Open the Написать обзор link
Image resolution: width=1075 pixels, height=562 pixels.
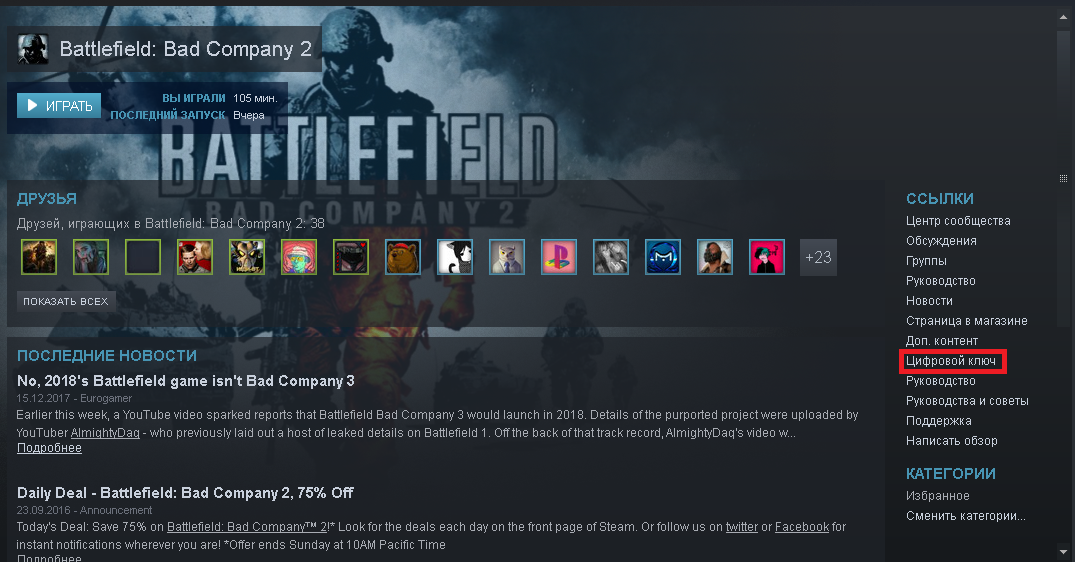point(952,441)
